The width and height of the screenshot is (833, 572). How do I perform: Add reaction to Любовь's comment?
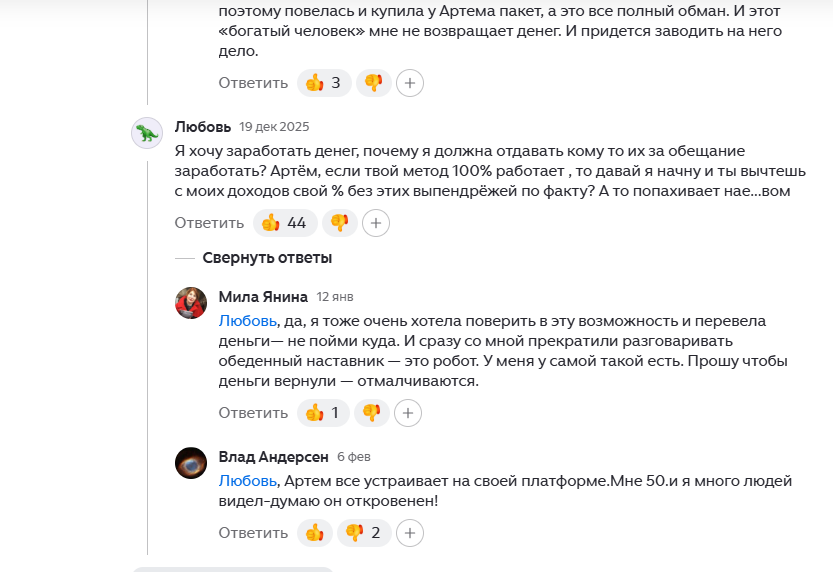375,223
